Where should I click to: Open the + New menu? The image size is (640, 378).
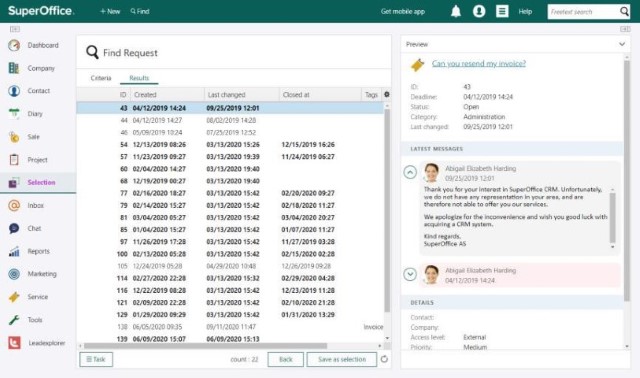coord(110,11)
